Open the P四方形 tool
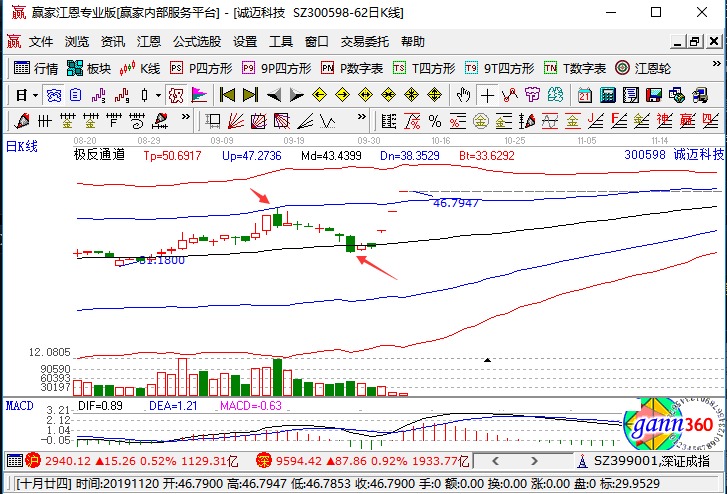Screen dimensions: 727x494 (201, 69)
